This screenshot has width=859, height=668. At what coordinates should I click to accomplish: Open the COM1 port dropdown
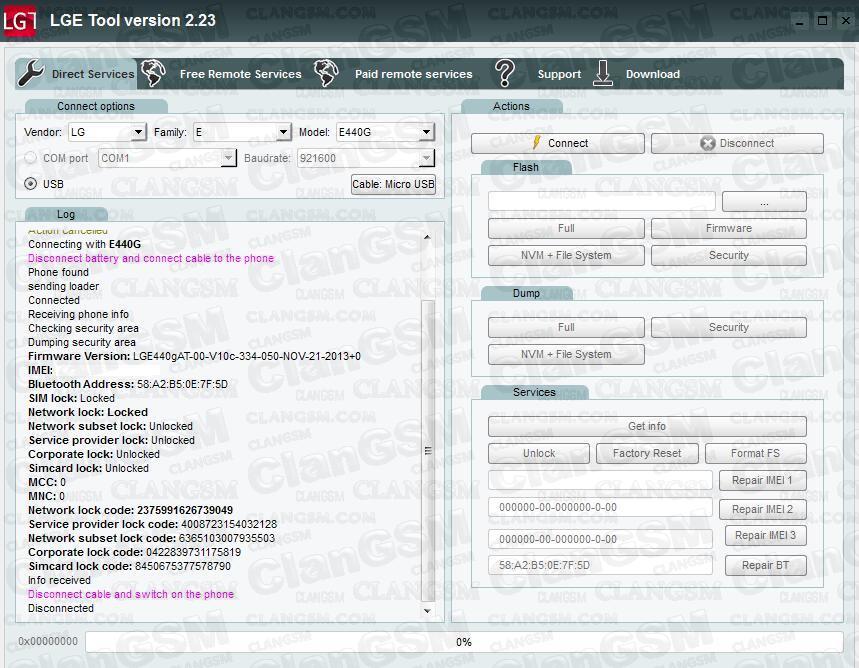pos(167,158)
